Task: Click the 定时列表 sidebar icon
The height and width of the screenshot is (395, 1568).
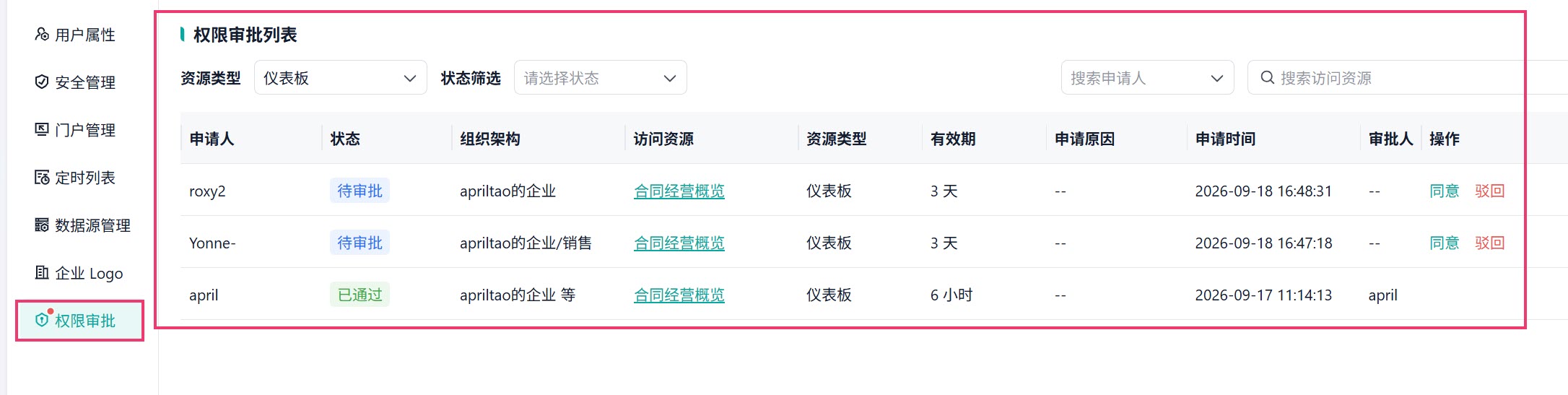Action: (42, 178)
